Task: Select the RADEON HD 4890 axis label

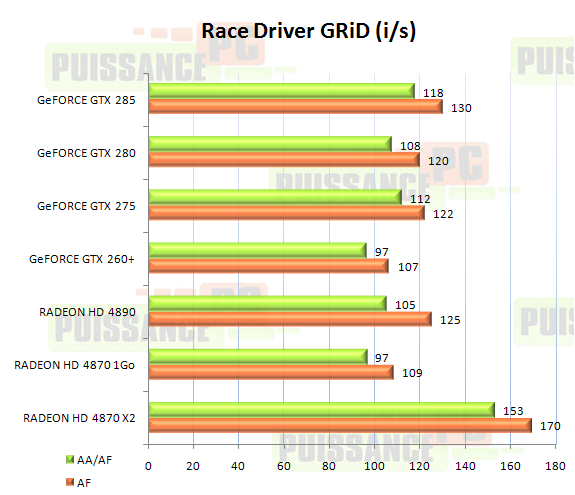Action: 87,312
